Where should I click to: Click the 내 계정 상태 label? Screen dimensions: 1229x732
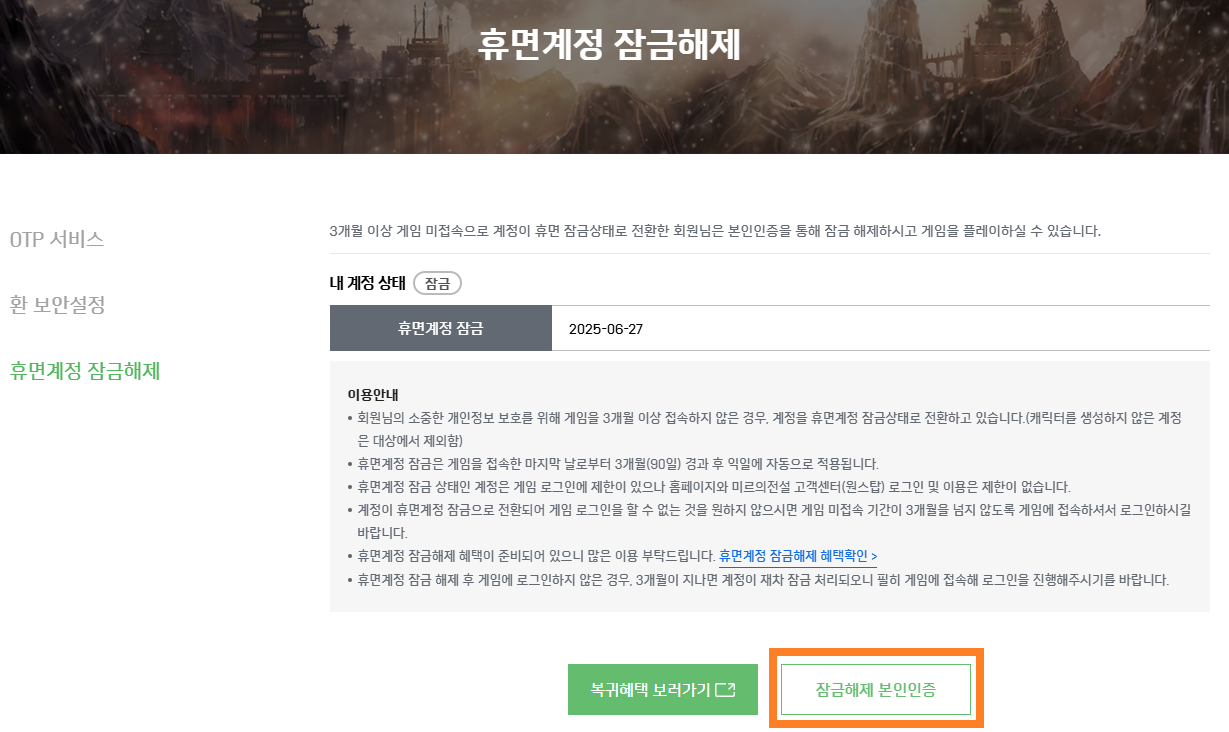[x=368, y=283]
